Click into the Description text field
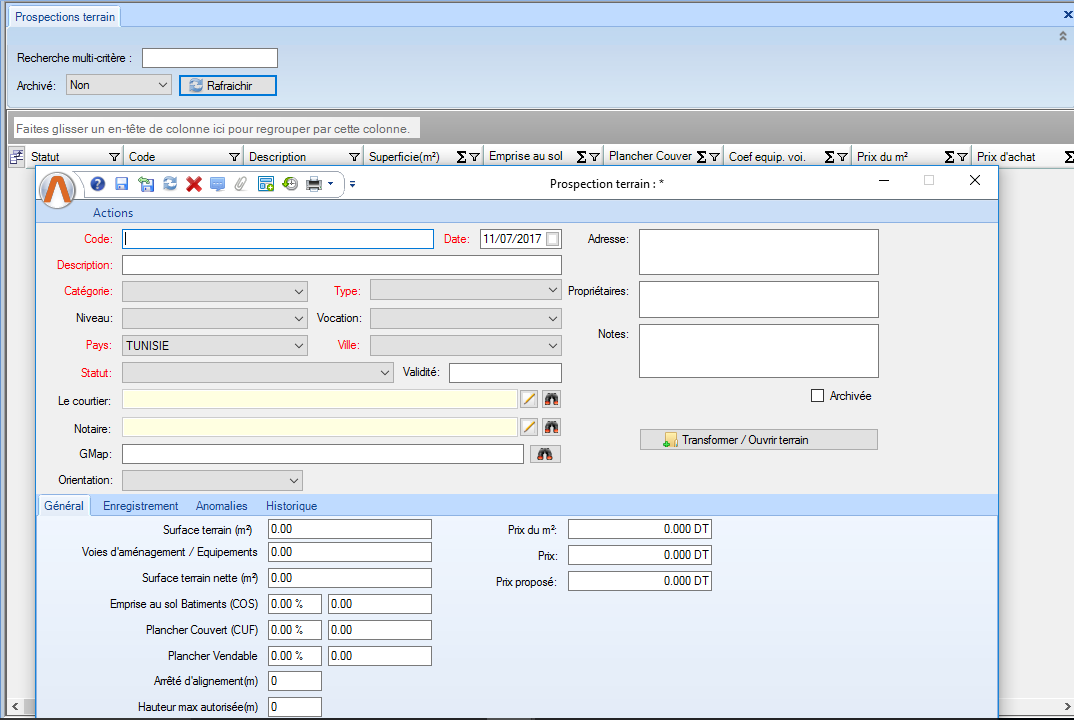1074x720 pixels. coord(341,265)
